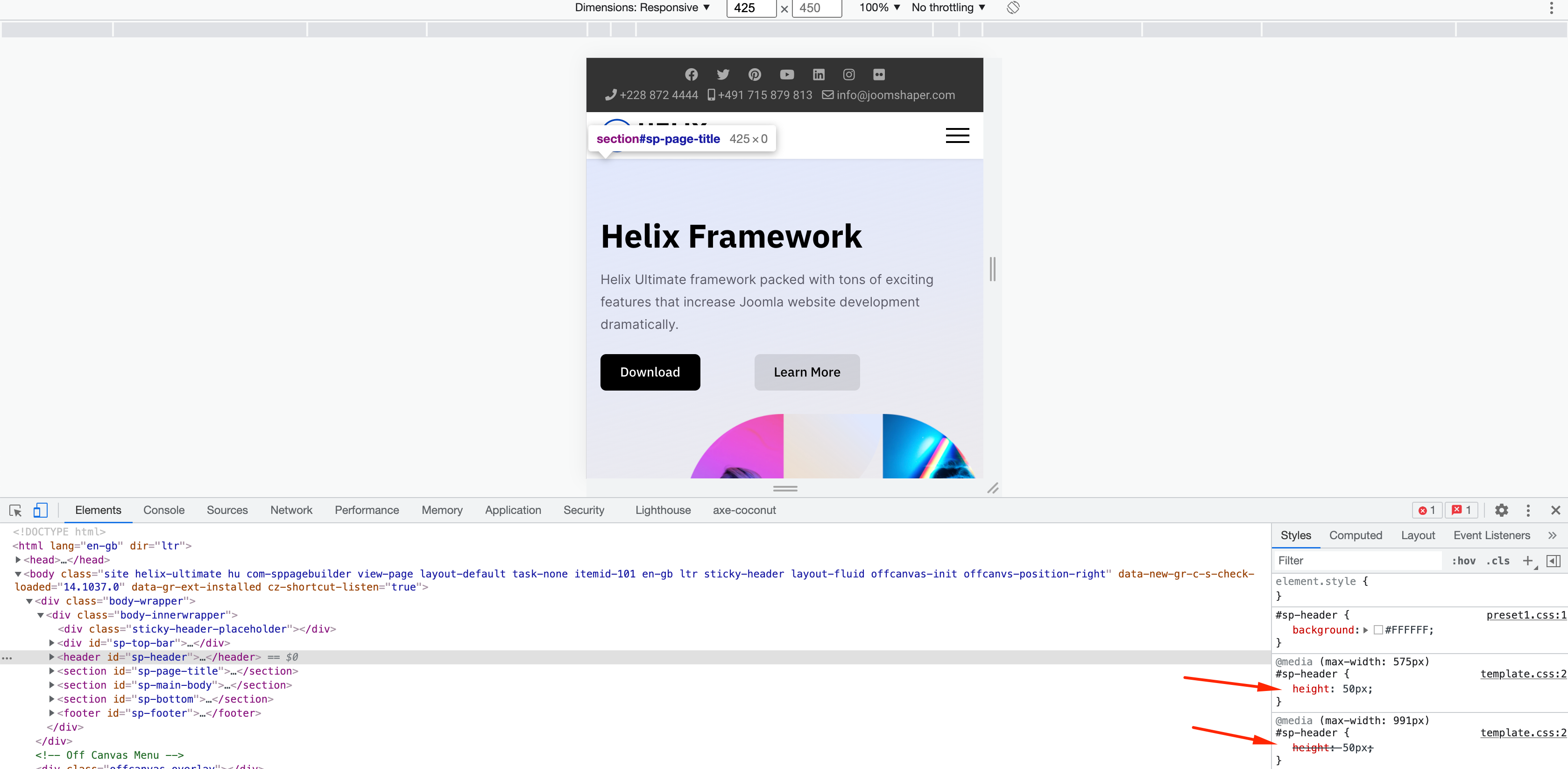Expand the header sp-header tree node
Screen dimensions: 1568x769
point(52,657)
